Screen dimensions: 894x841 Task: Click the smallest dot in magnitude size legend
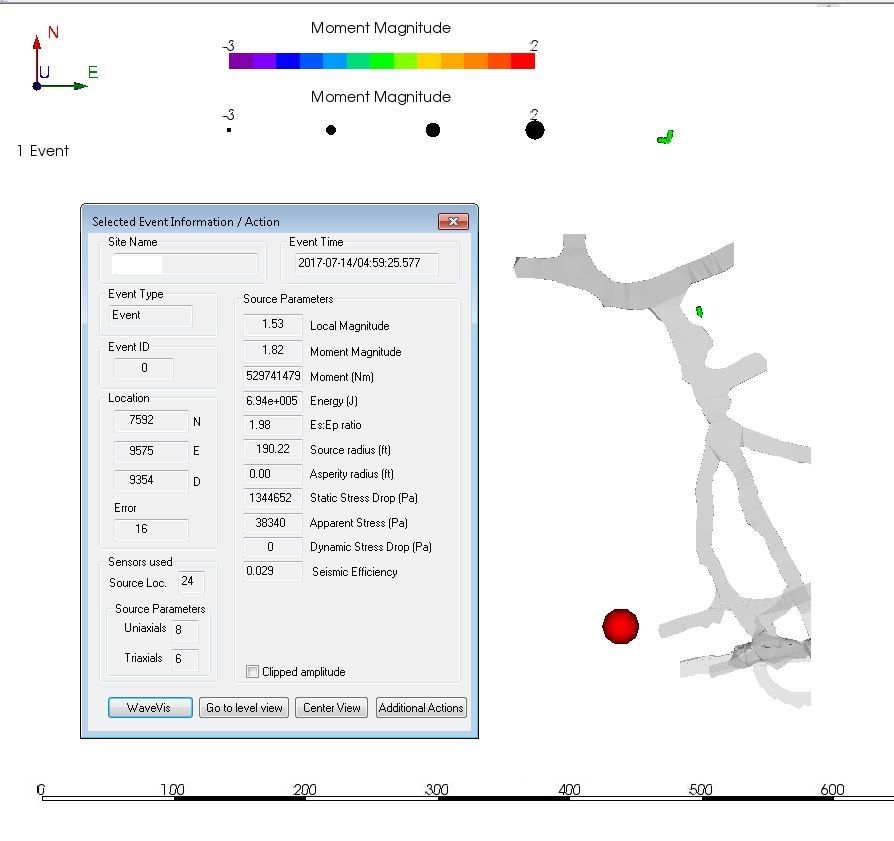pyautogui.click(x=229, y=130)
